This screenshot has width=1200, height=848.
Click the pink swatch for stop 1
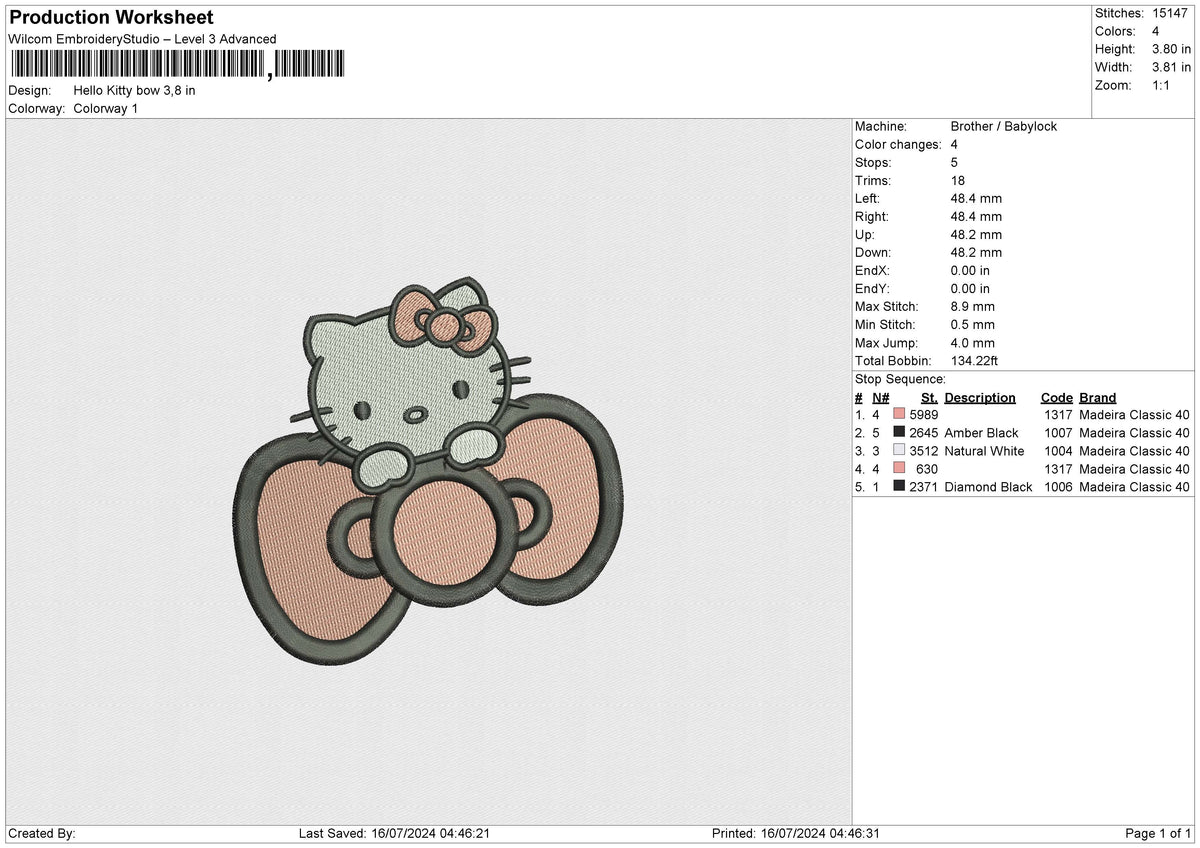[899, 415]
